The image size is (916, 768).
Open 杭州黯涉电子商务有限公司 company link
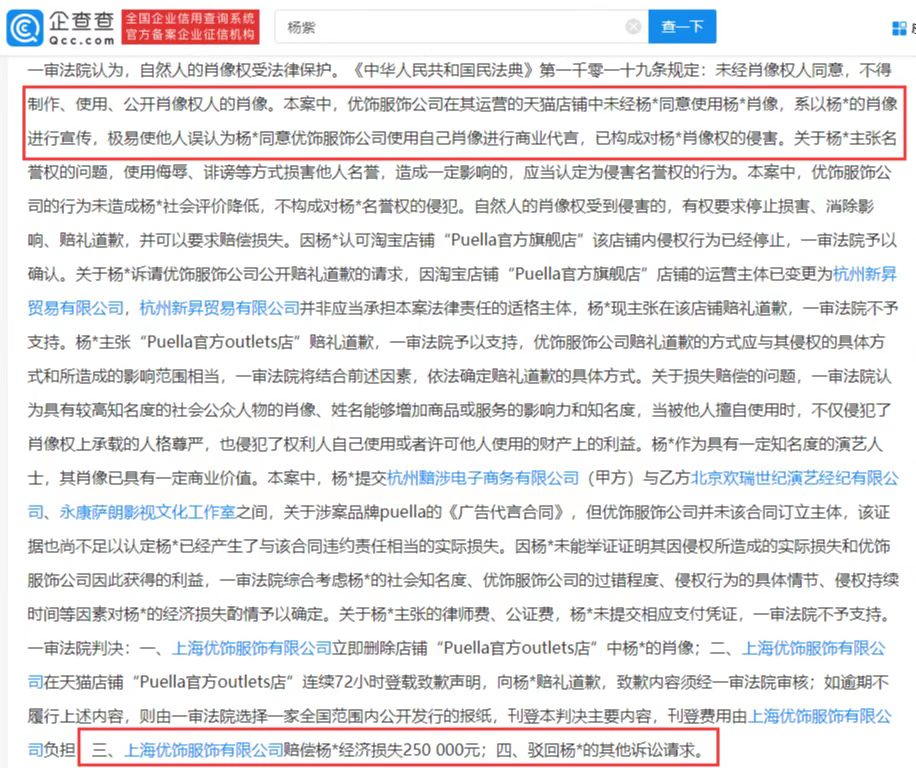click(x=483, y=478)
